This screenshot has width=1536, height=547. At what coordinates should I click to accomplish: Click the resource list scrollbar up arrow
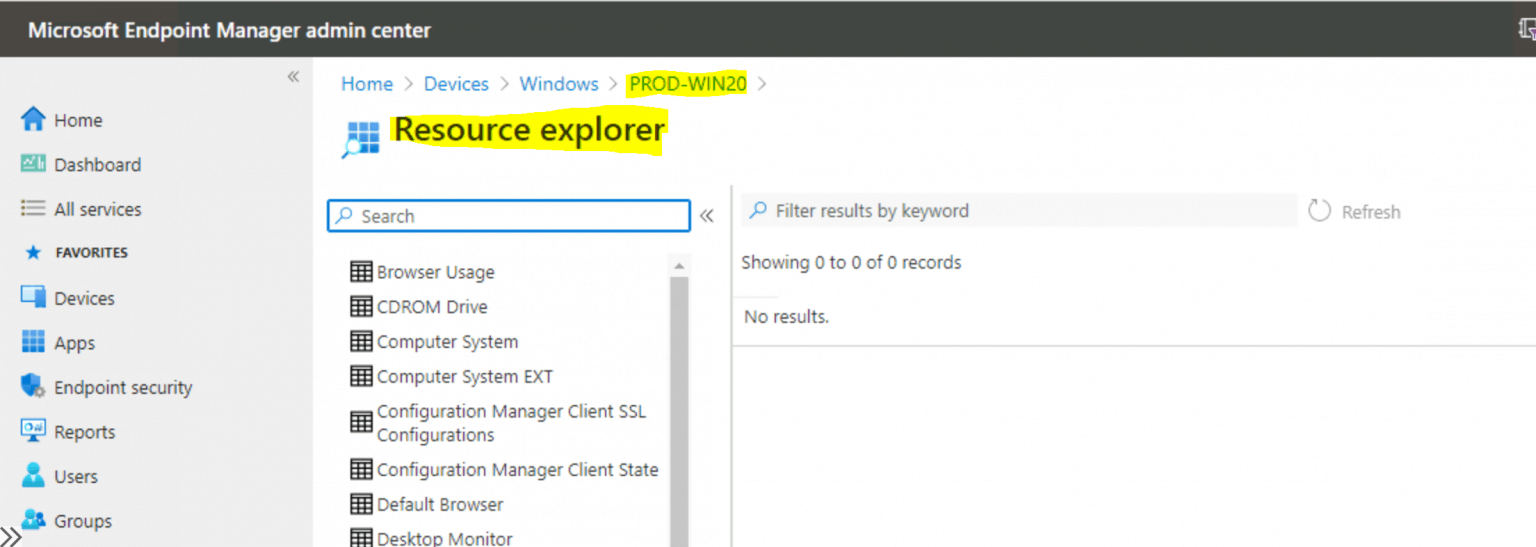679,266
